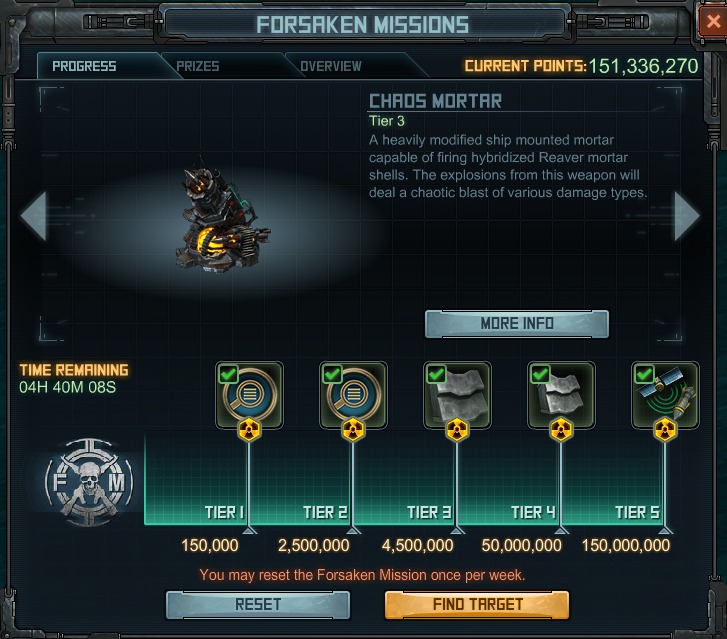This screenshot has width=727, height=639.
Task: Click the radiation badge under Tier 1
Action: (249, 430)
